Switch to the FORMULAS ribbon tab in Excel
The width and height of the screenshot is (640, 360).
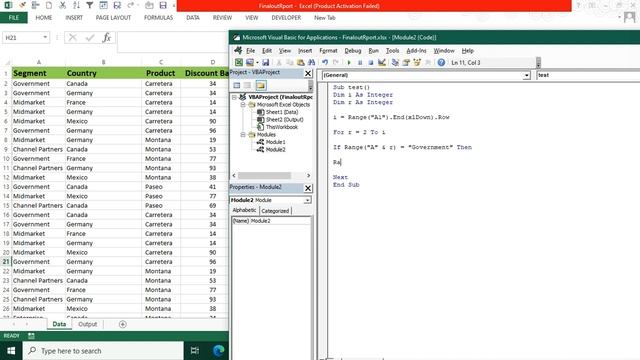pyautogui.click(x=158, y=18)
